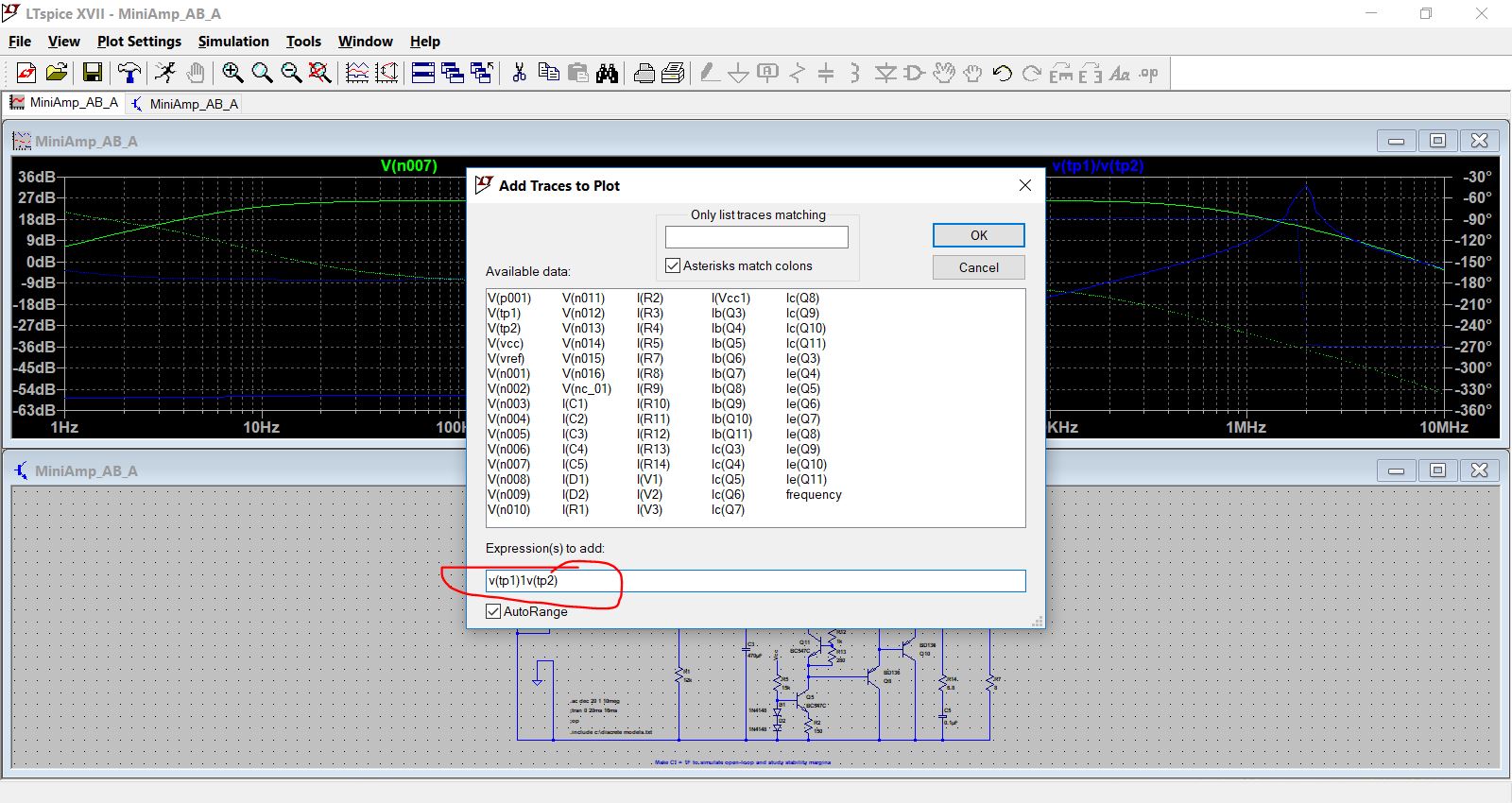Screen dimensions: 1512x803
Task: Click the paste clipboard icon
Action: pyautogui.click(x=577, y=73)
